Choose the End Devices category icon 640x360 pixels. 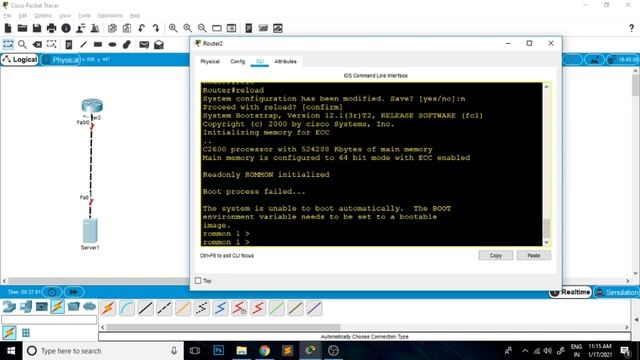(26, 307)
